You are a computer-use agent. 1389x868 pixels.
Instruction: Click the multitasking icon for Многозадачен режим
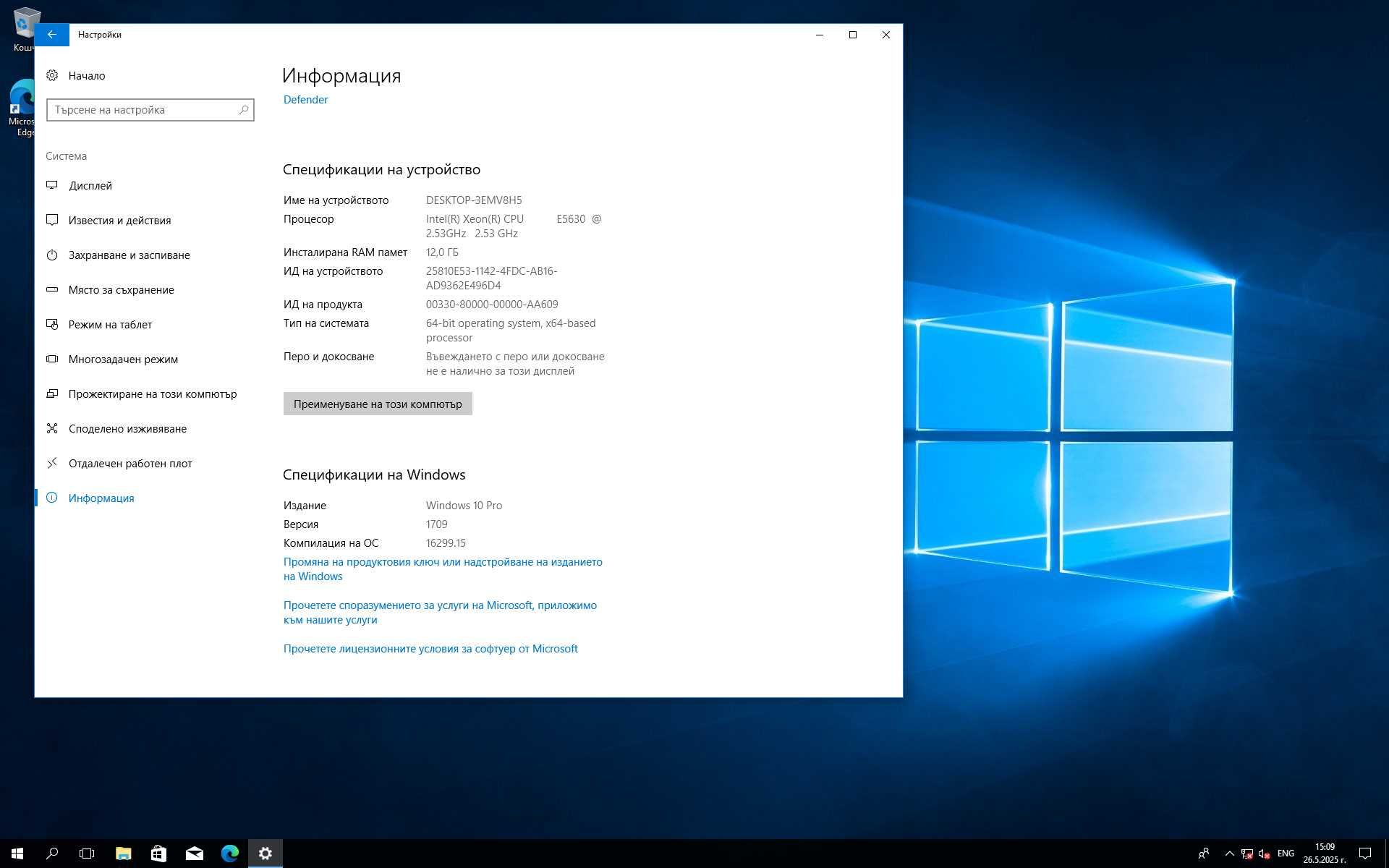[x=52, y=359]
